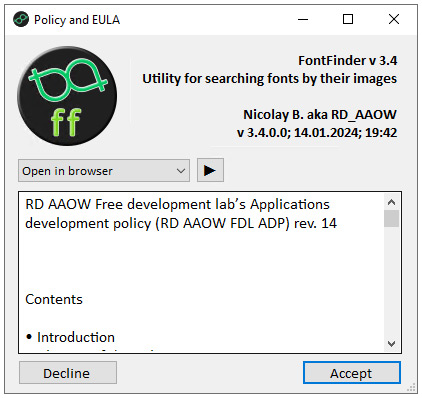Click the scrollbar down arrow in policy text

click(391, 343)
